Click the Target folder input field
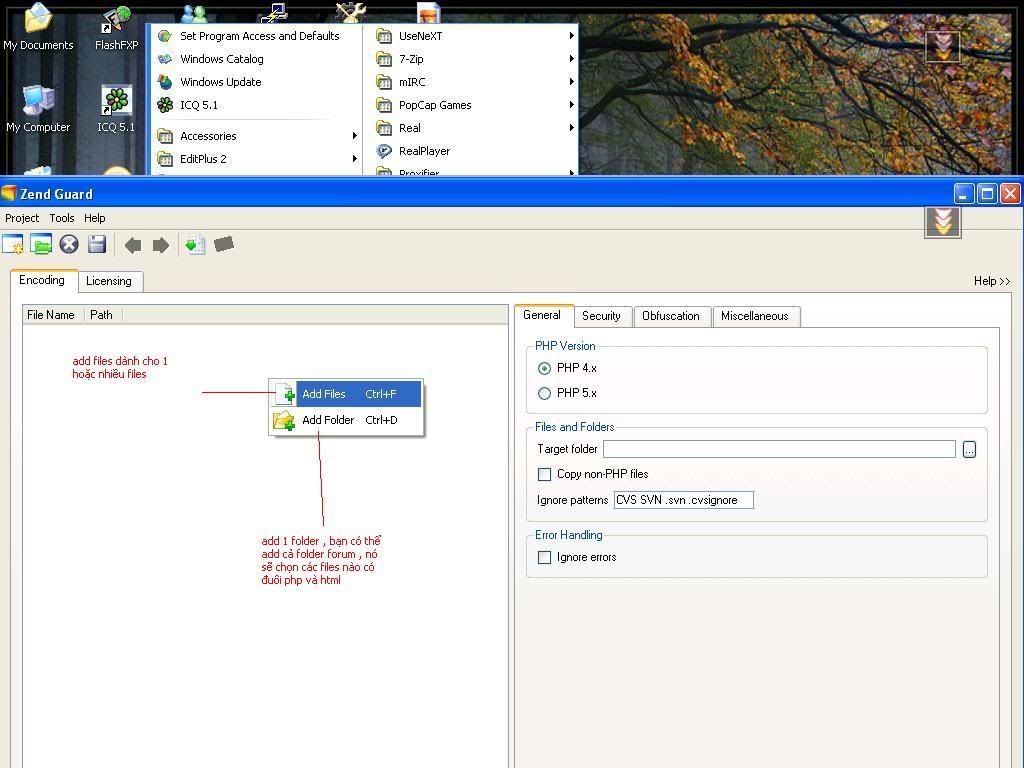Screen dimensions: 1024x768 779,449
